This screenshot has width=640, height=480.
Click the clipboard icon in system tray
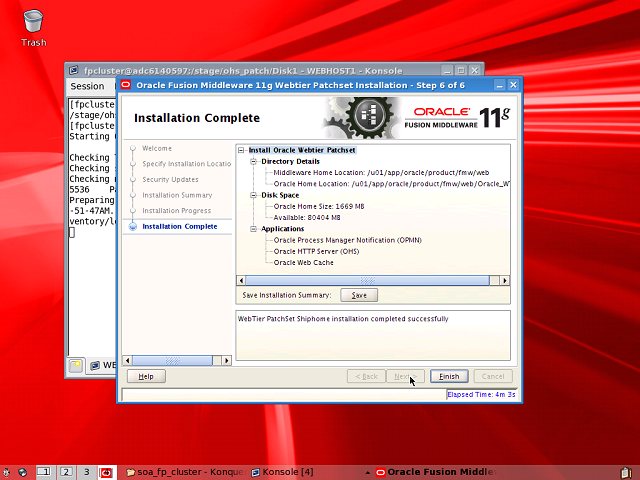click(x=625, y=473)
